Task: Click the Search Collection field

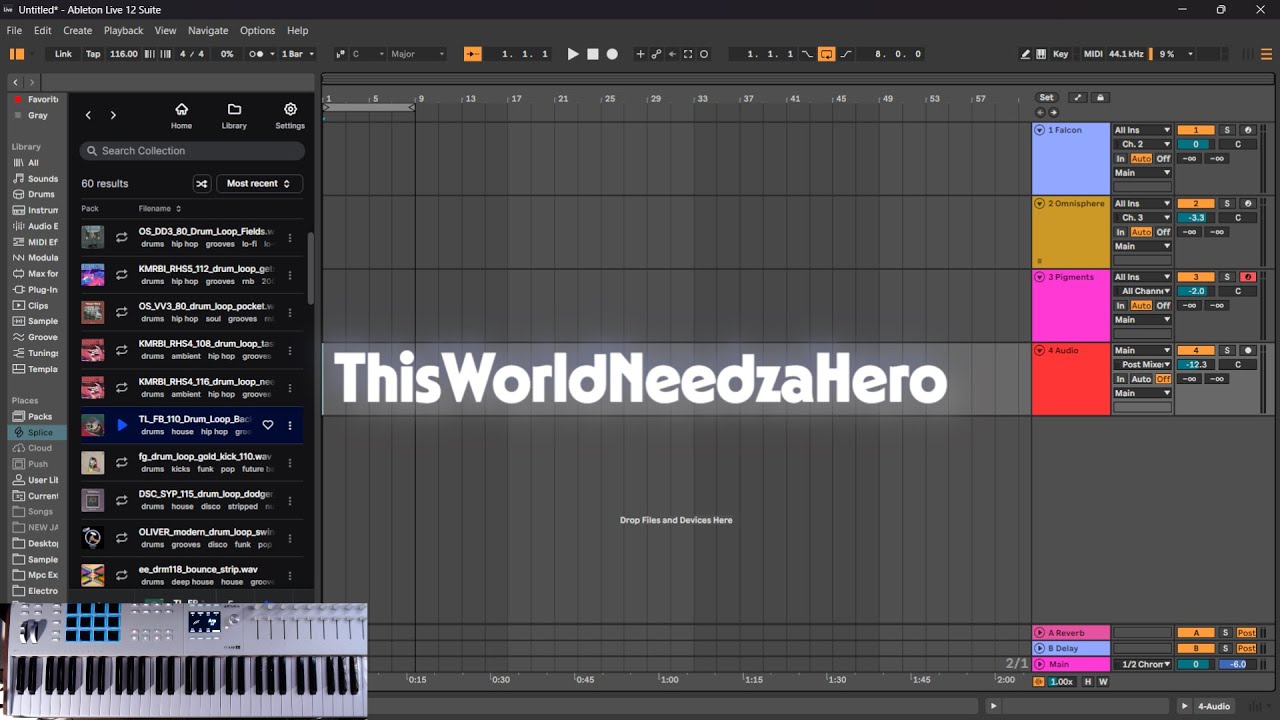Action: point(192,151)
